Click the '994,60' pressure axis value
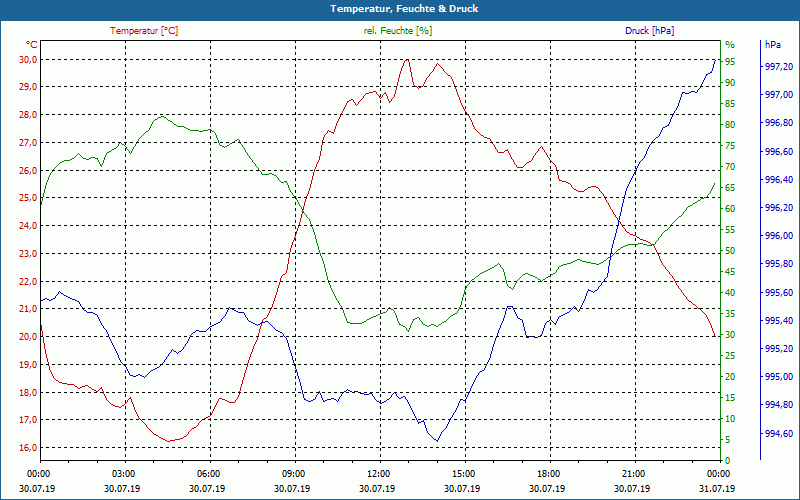The image size is (800, 500). pos(779,434)
